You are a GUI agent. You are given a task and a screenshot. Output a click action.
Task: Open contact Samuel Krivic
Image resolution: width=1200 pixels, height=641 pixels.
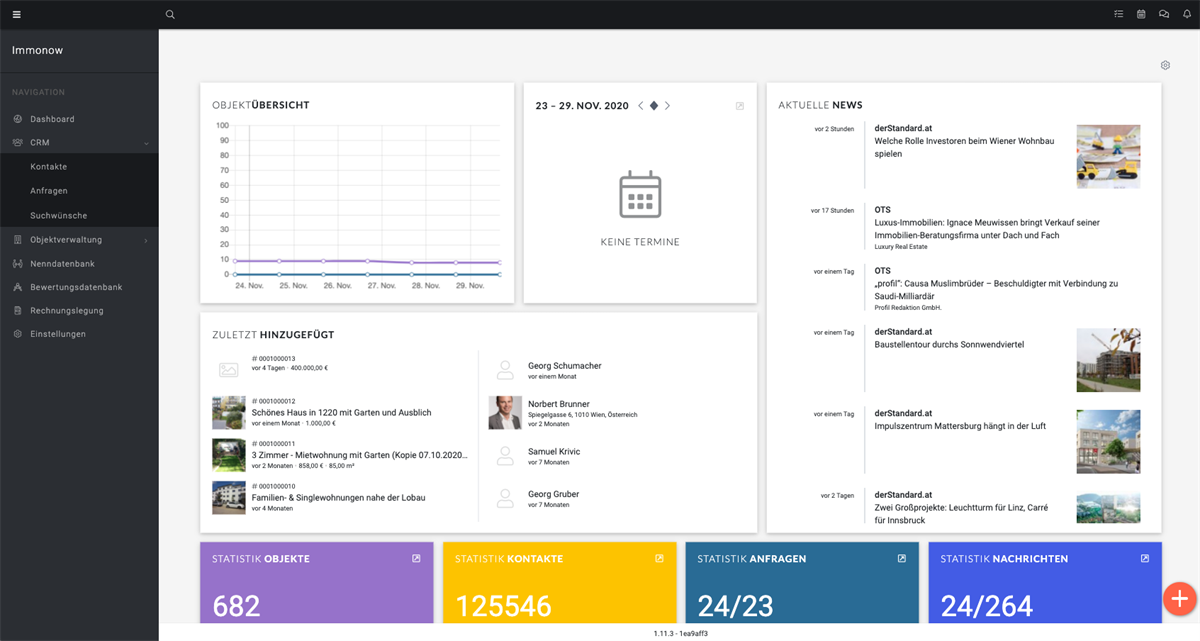tap(554, 452)
